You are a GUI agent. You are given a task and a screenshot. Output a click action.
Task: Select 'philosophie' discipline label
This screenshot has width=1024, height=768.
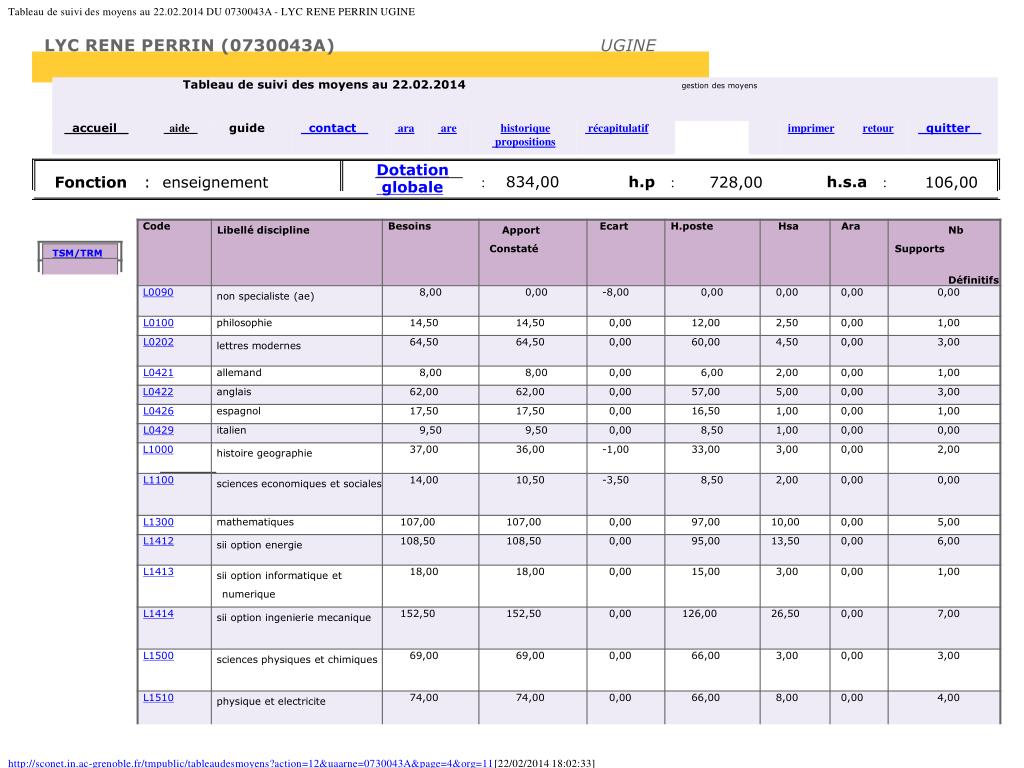pyautogui.click(x=244, y=323)
